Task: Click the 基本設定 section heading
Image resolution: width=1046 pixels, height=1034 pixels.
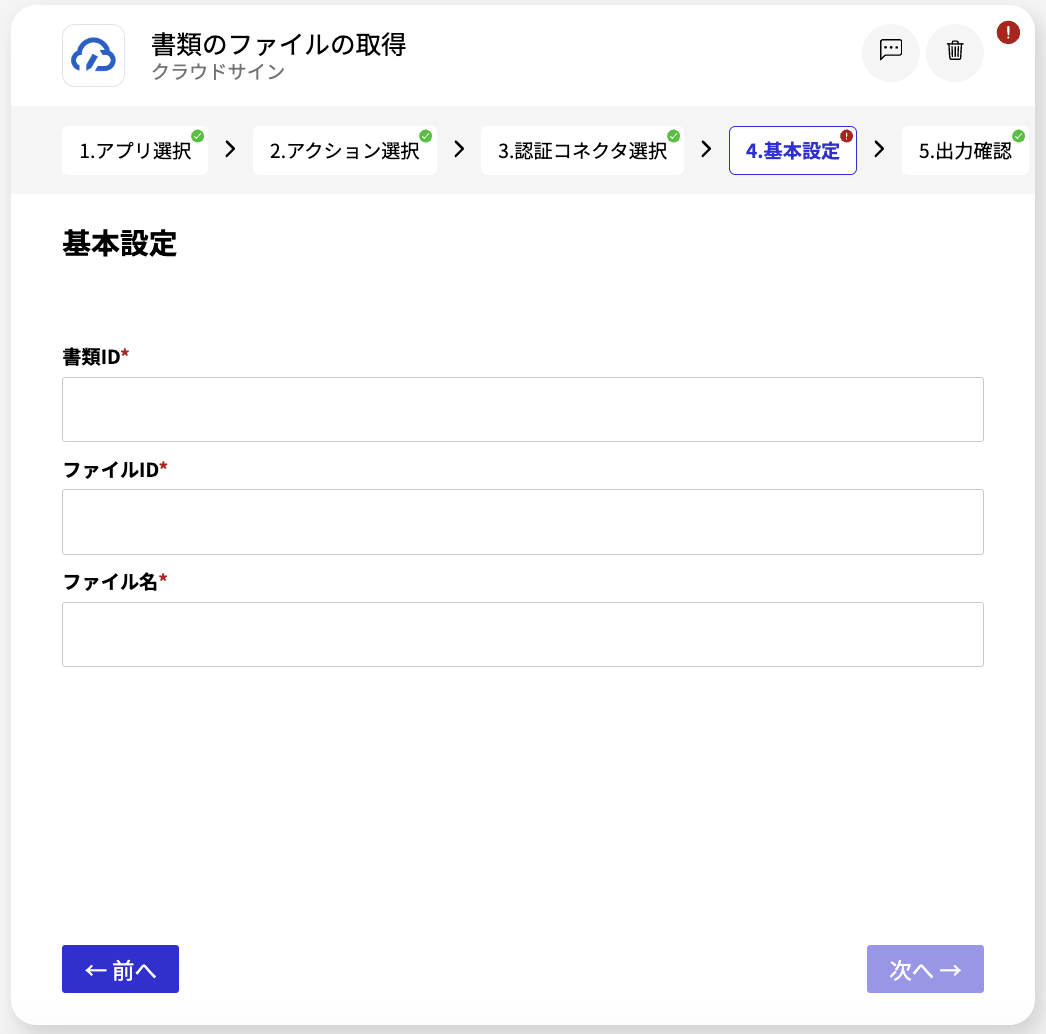Action: tap(119, 243)
